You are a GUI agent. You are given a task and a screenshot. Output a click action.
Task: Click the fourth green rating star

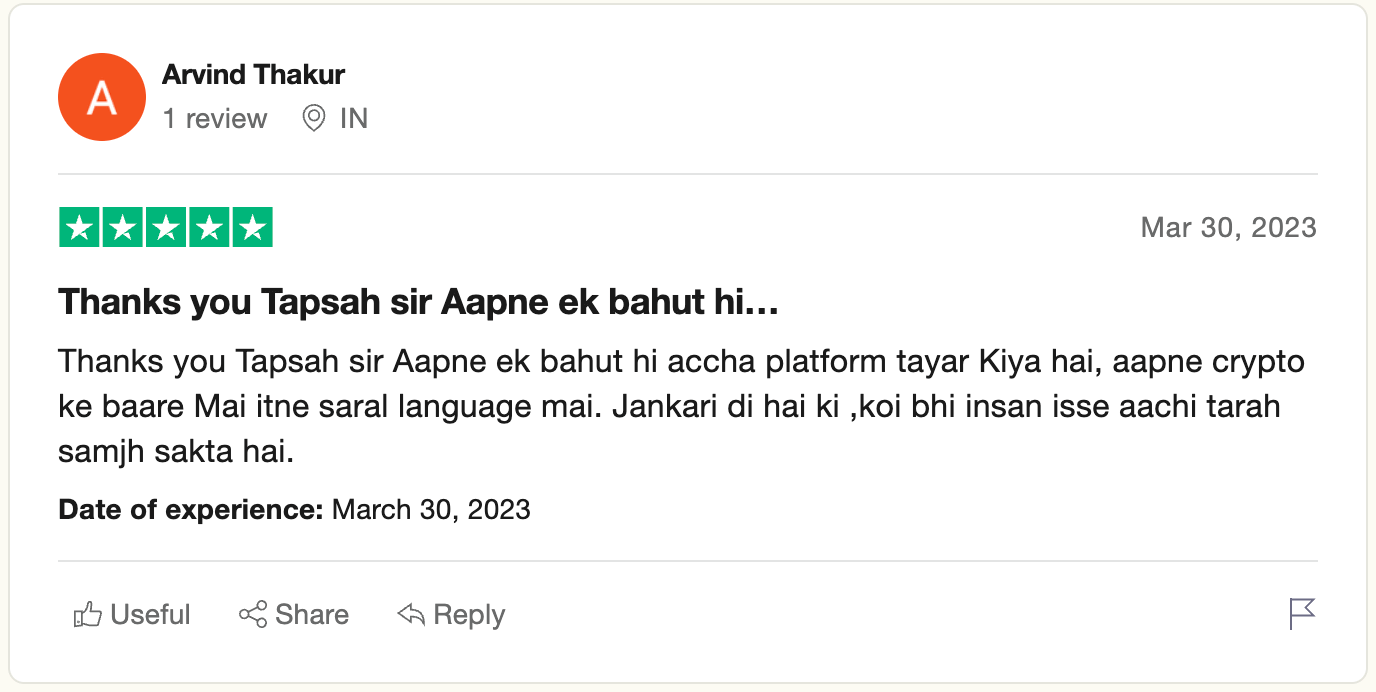[209, 229]
